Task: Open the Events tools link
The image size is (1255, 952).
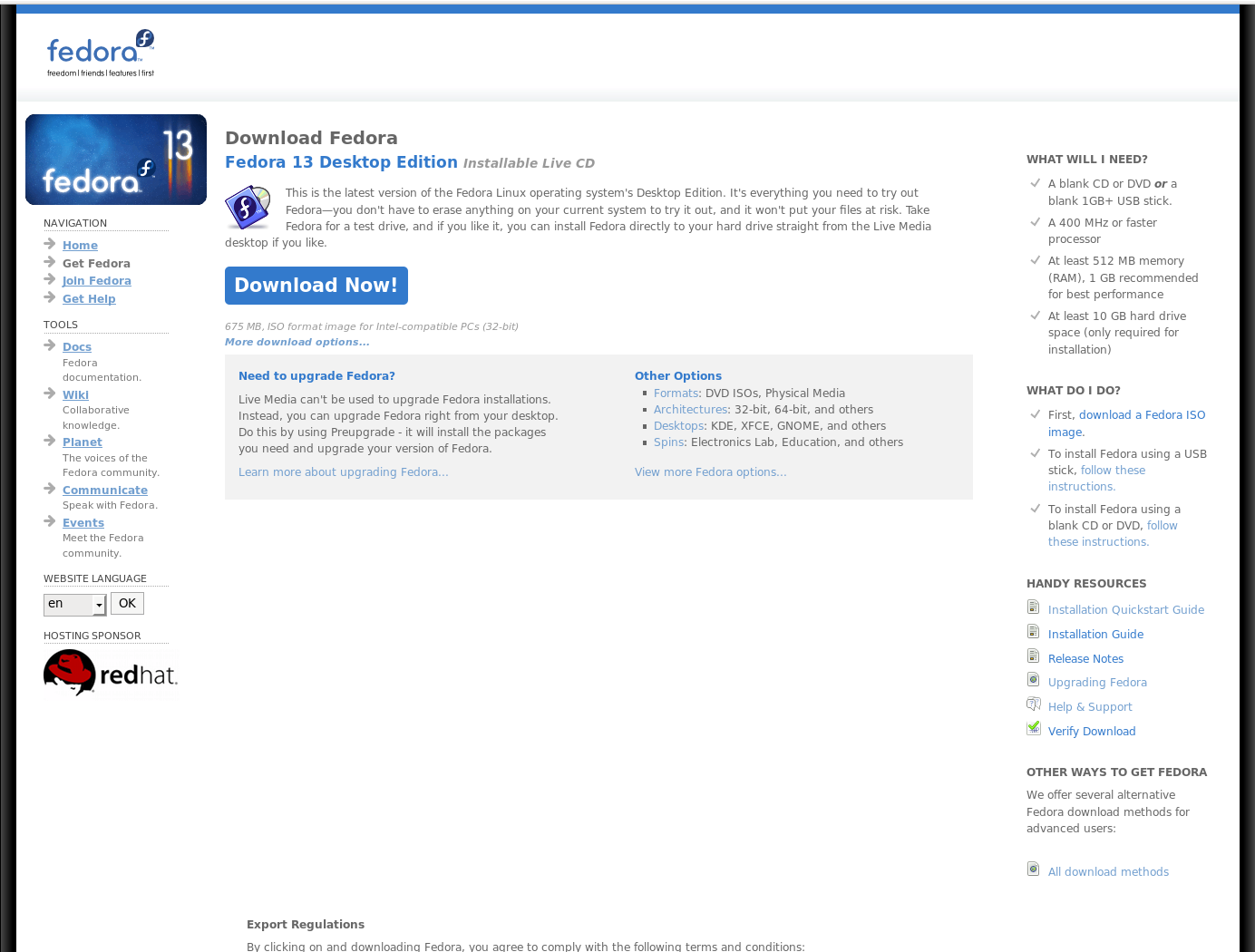Action: [x=83, y=523]
